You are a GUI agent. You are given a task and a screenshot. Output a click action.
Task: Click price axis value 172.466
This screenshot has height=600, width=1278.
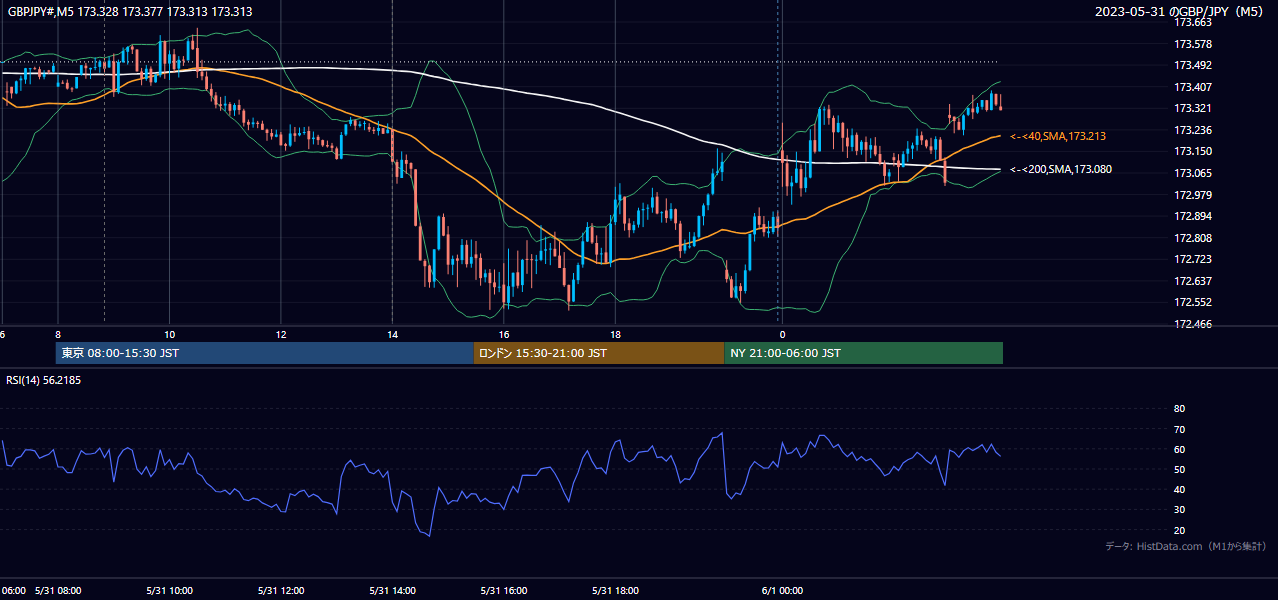1193,324
